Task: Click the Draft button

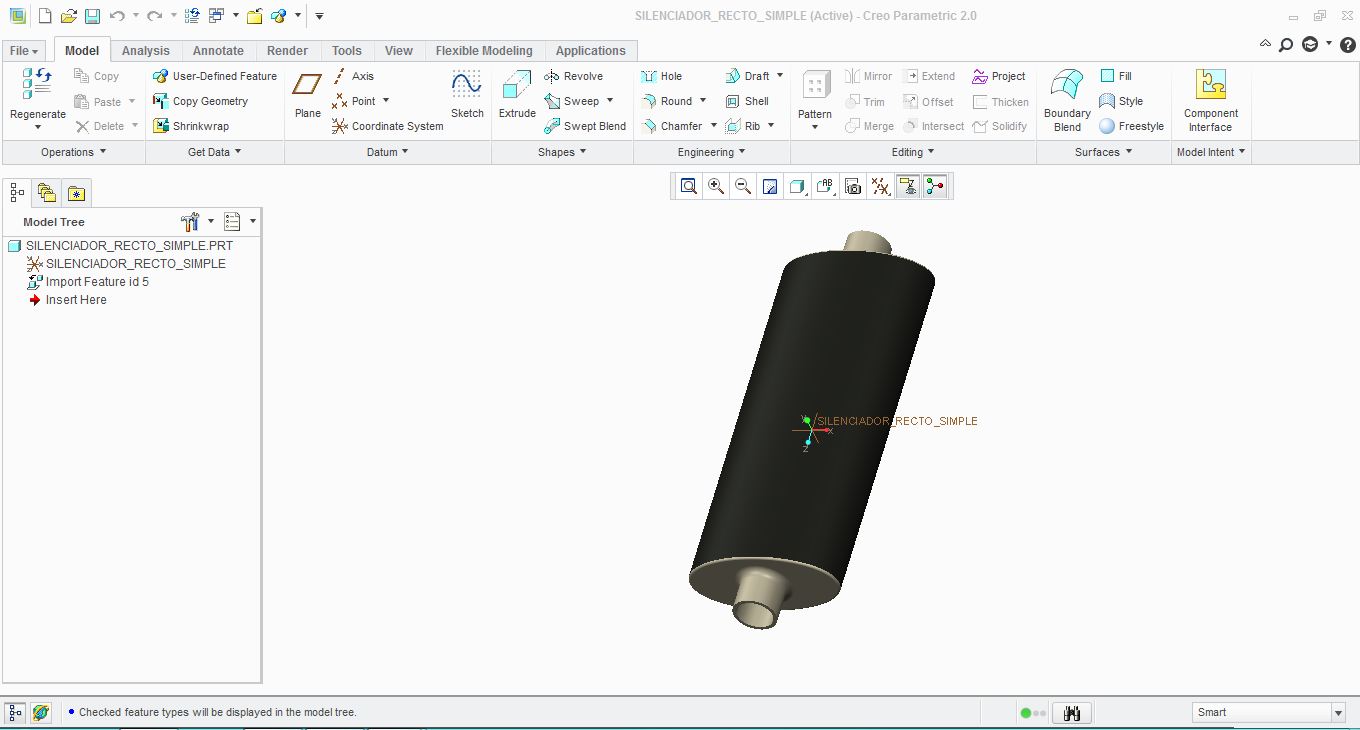Action: (747, 76)
